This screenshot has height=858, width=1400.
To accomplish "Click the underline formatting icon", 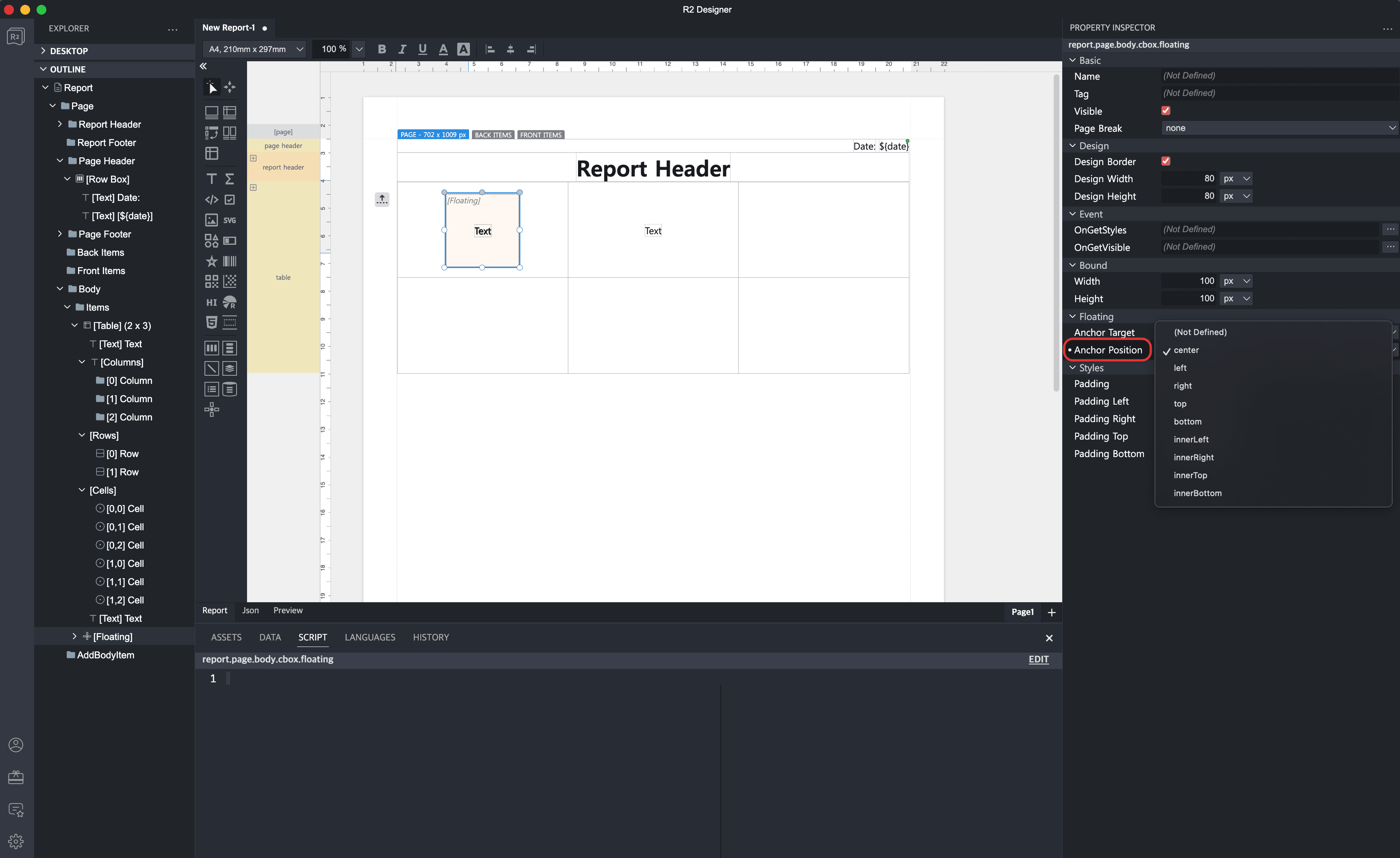I will tap(421, 49).
